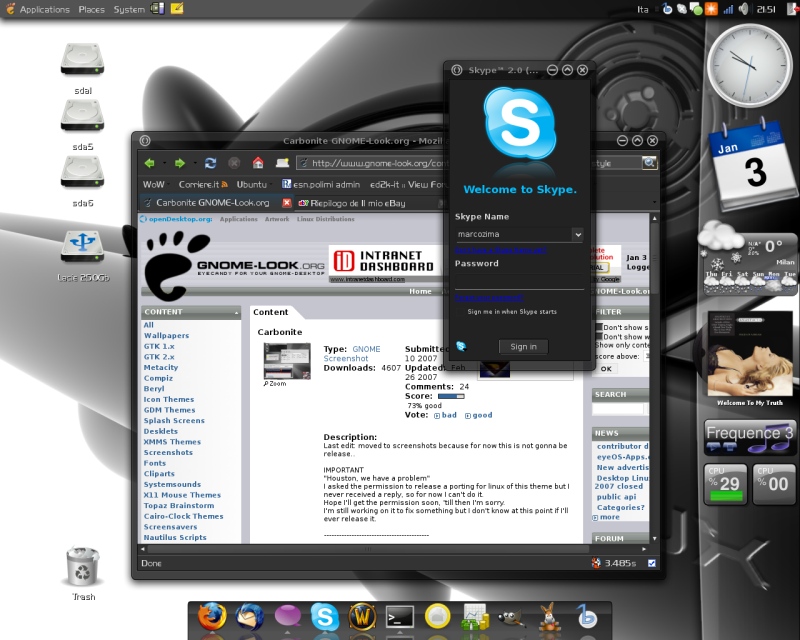The width and height of the screenshot is (800, 640).
Task: Vote 'bad' for Carbonite
Action: point(445,415)
